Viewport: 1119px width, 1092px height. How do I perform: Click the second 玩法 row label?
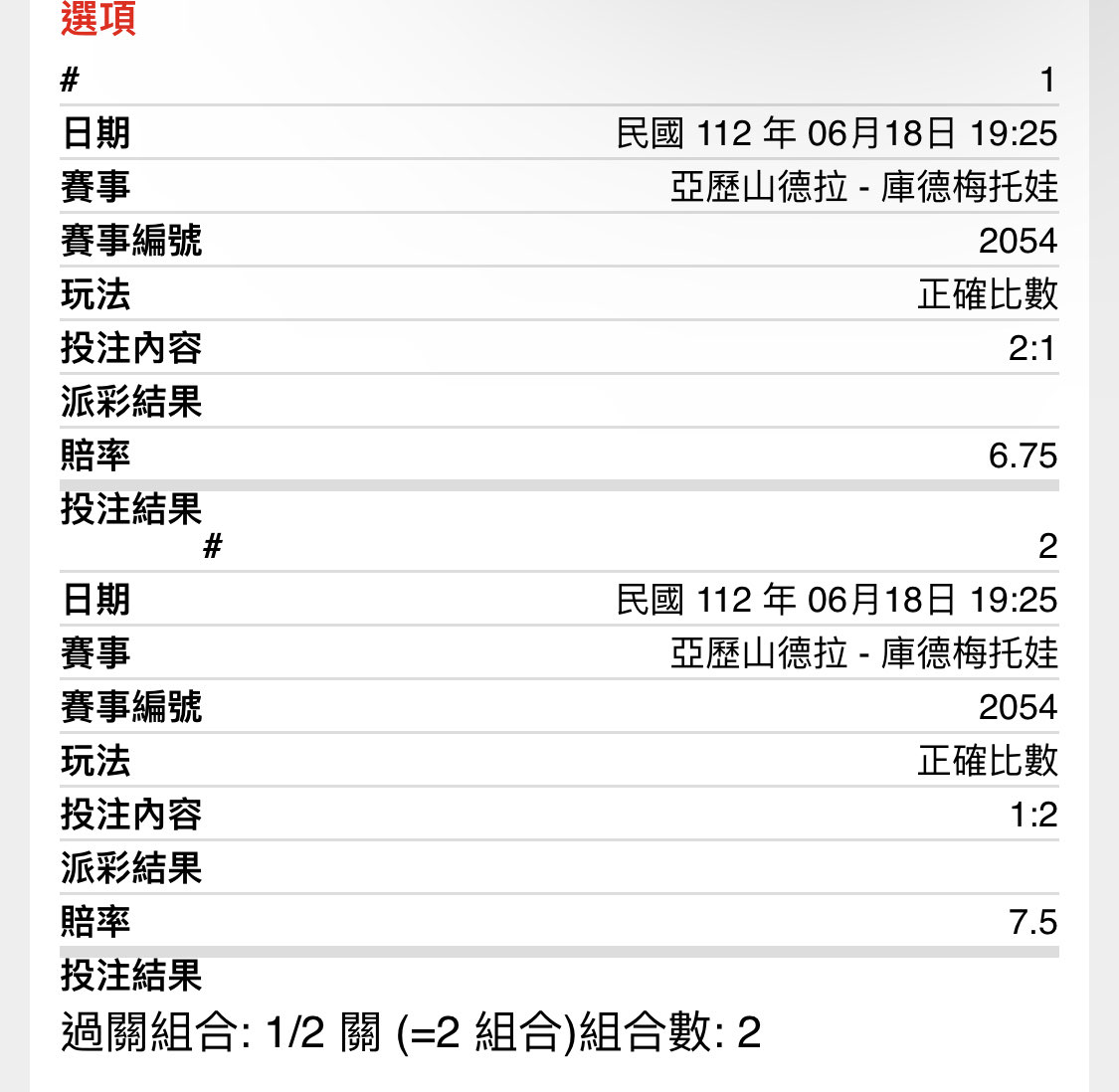click(x=95, y=761)
